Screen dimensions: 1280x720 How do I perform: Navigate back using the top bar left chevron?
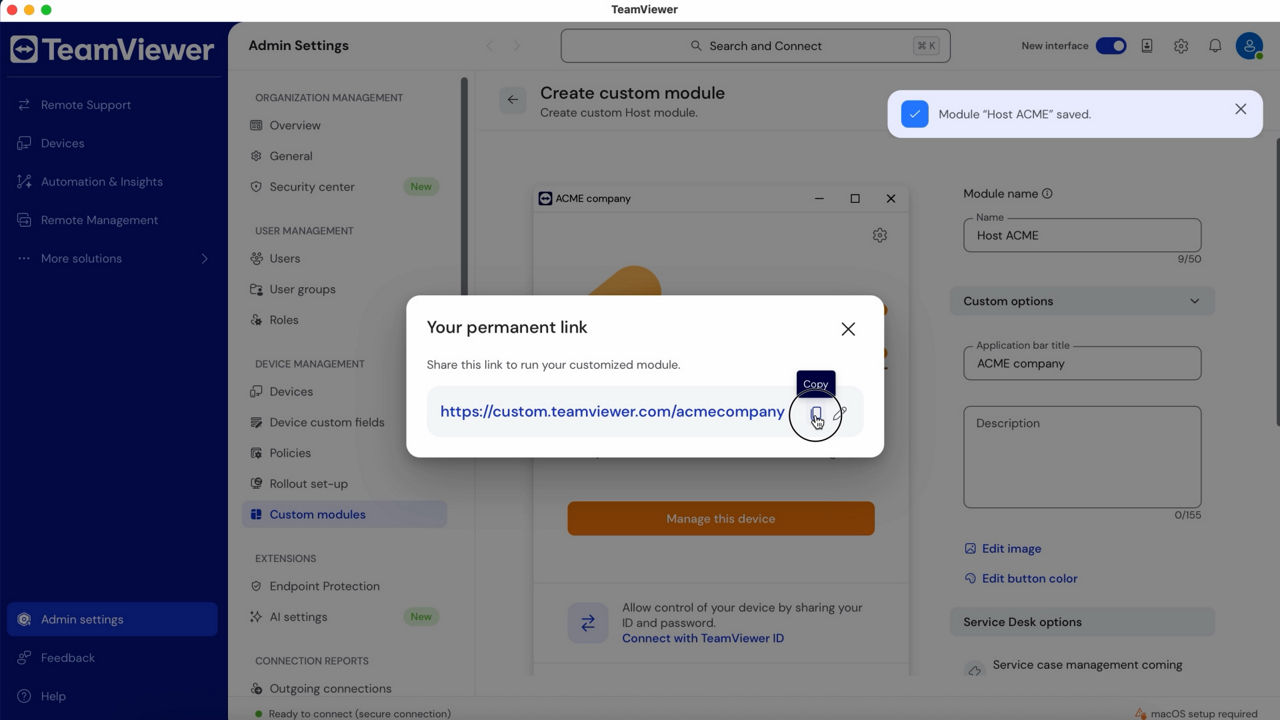[x=490, y=46]
